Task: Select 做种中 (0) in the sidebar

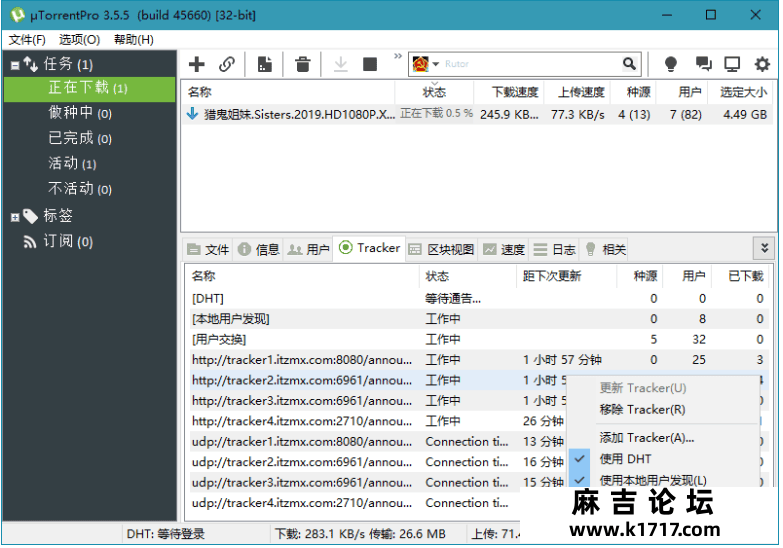Action: click(x=80, y=113)
